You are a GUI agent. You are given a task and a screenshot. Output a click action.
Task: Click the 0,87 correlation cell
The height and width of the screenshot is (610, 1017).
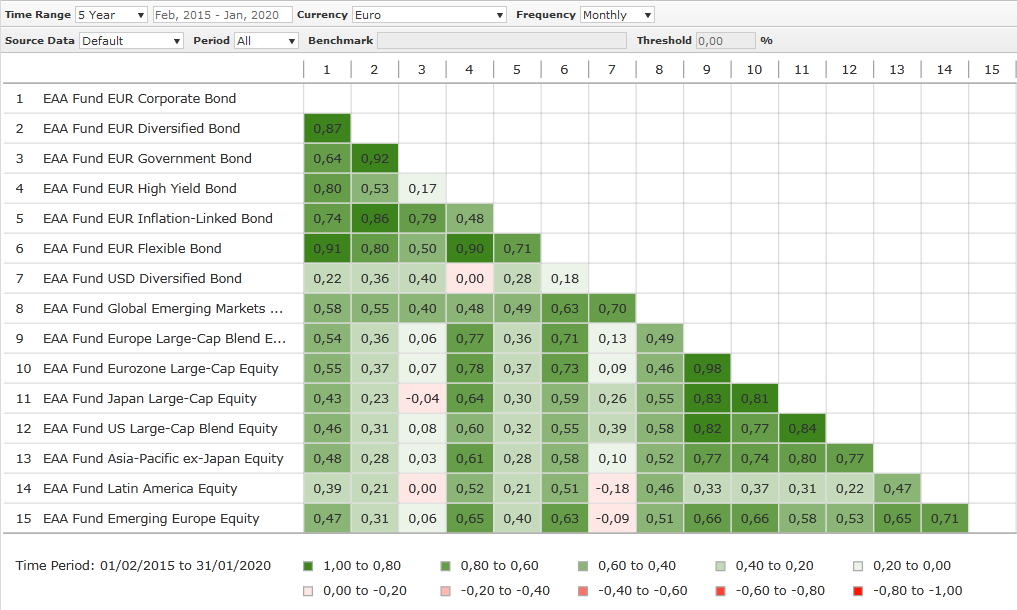327,129
